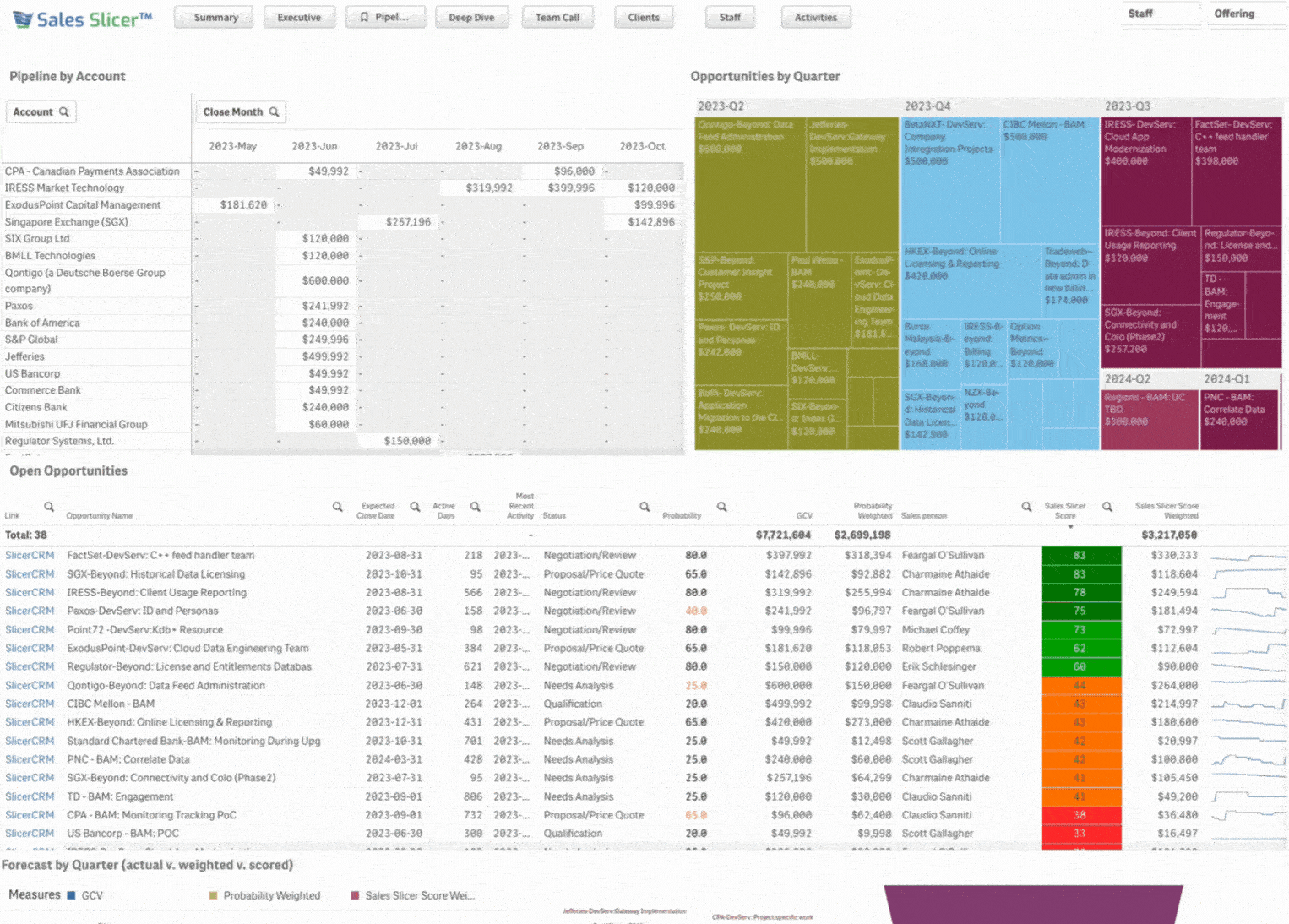
Task: Click the Sales Slicer Score Weighted legend swatch
Action: (355, 895)
